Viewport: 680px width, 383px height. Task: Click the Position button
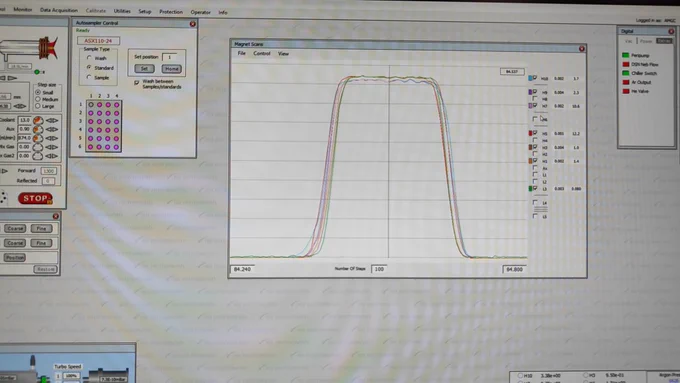click(x=15, y=257)
